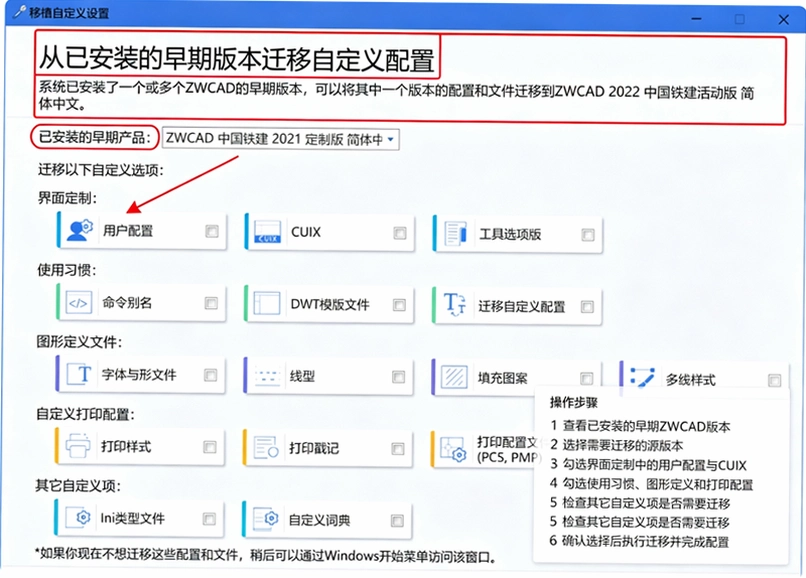The image size is (806, 578).
Task: Click the 打印配置文件 PCS PMP icon
Action: (454, 449)
